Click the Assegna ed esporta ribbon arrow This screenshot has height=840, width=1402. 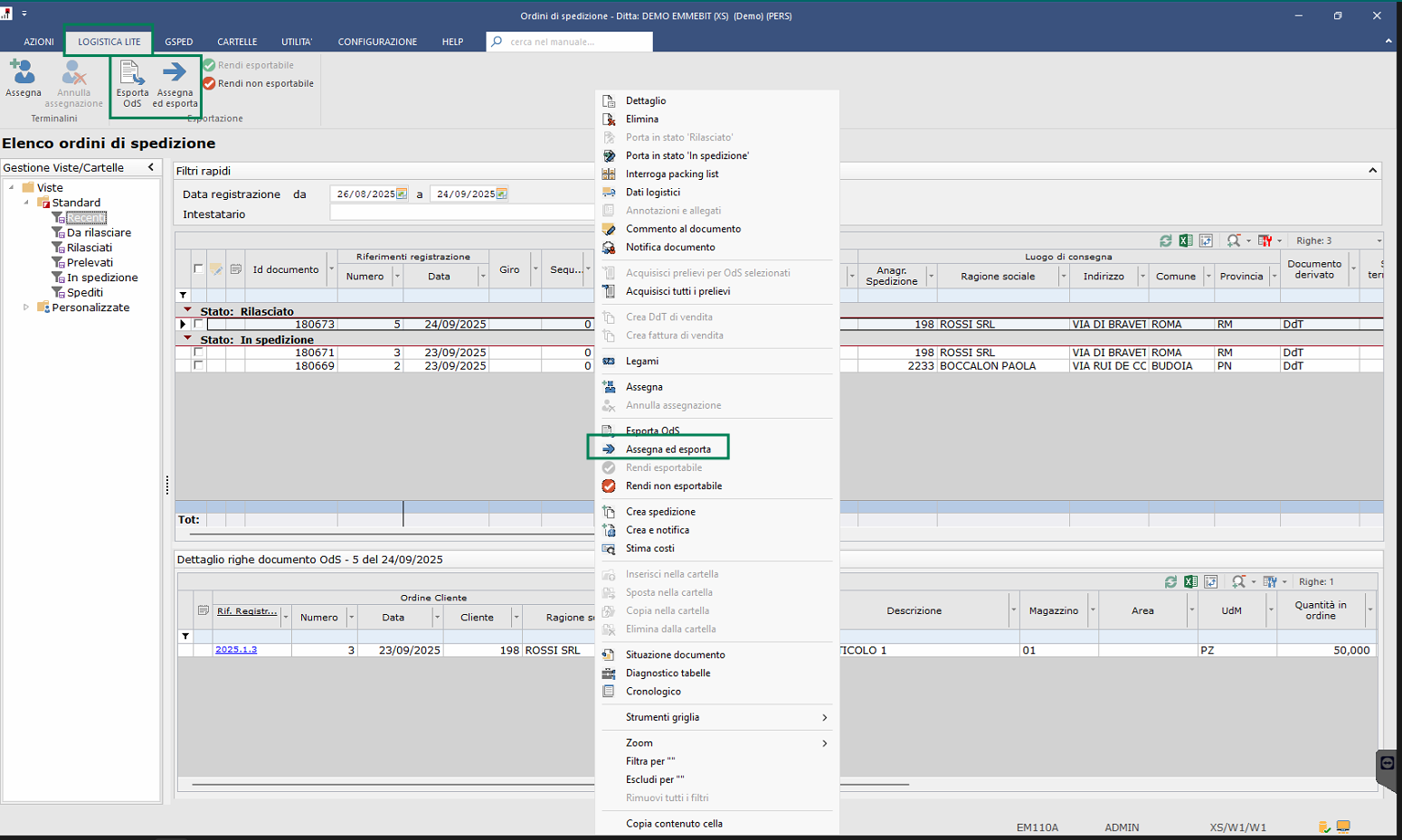pyautogui.click(x=175, y=72)
